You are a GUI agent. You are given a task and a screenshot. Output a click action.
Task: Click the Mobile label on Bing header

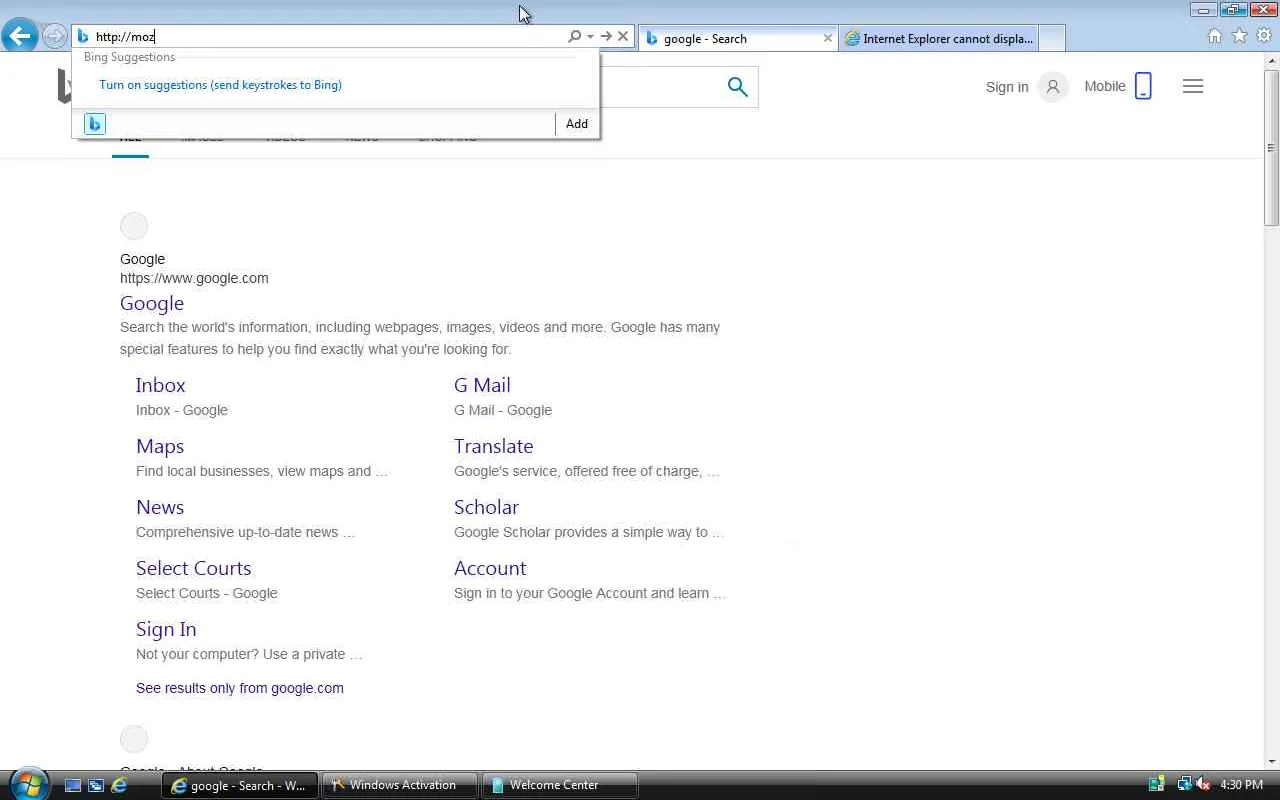point(1105,86)
